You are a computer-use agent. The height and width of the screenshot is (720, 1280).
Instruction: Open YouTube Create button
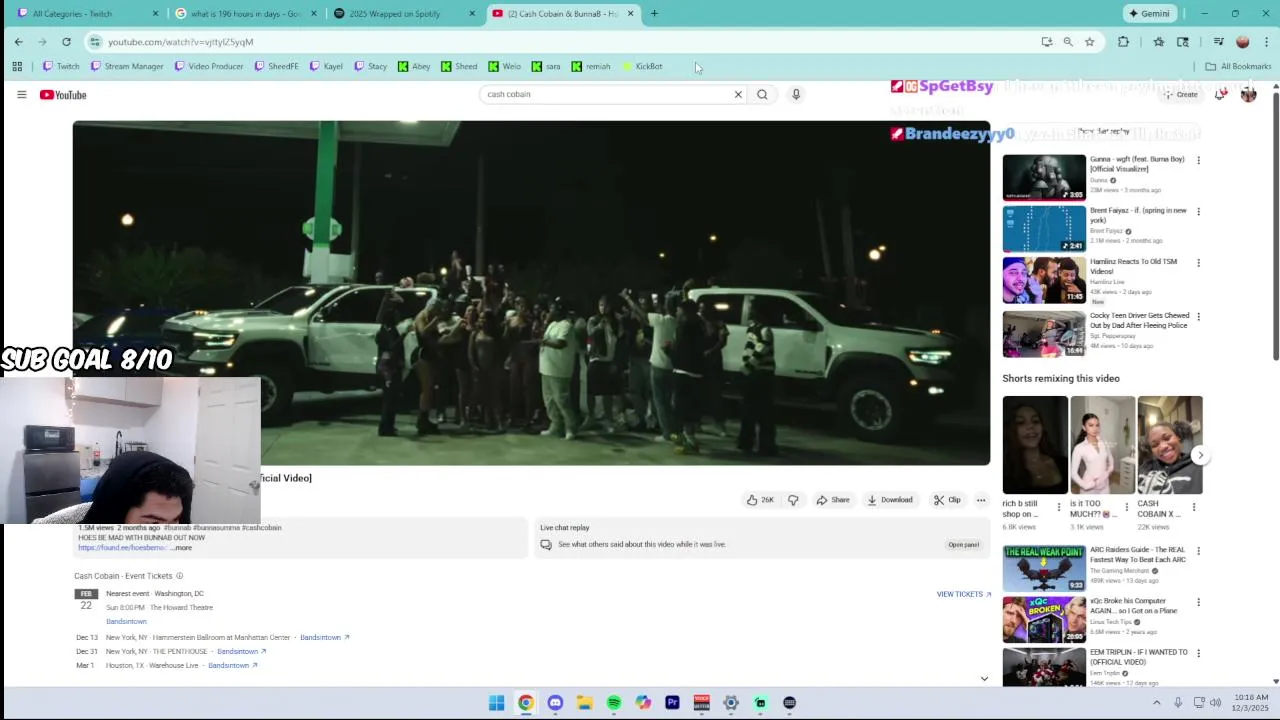pyautogui.click(x=1180, y=94)
